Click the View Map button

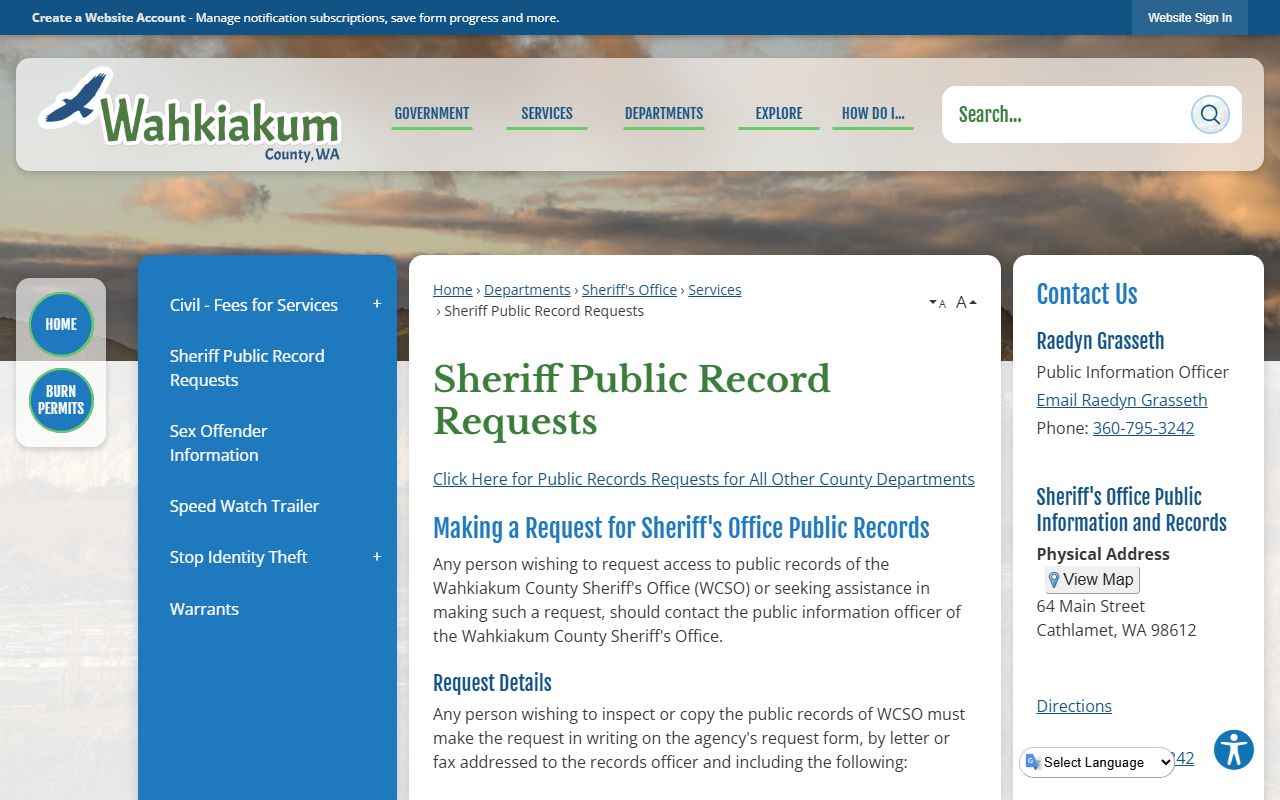pos(1092,580)
